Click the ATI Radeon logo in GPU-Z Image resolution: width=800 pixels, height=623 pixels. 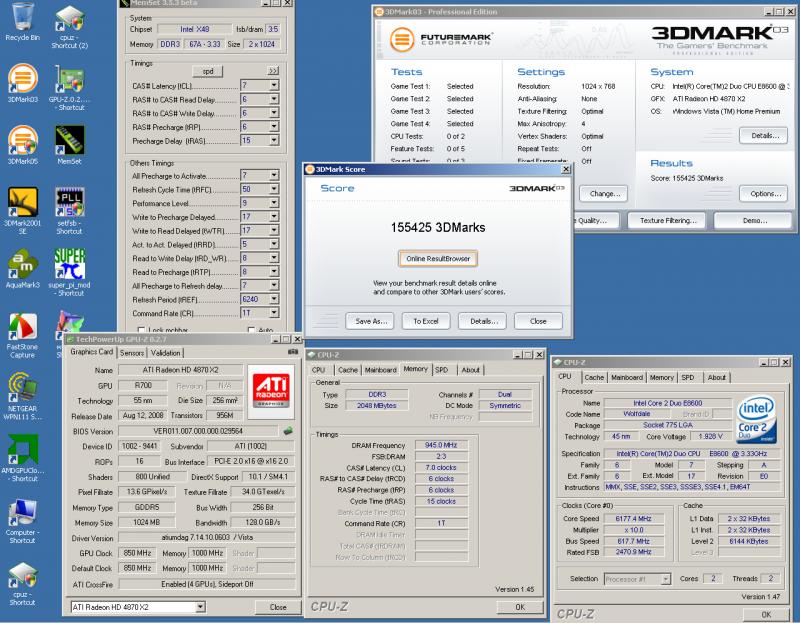pos(271,391)
